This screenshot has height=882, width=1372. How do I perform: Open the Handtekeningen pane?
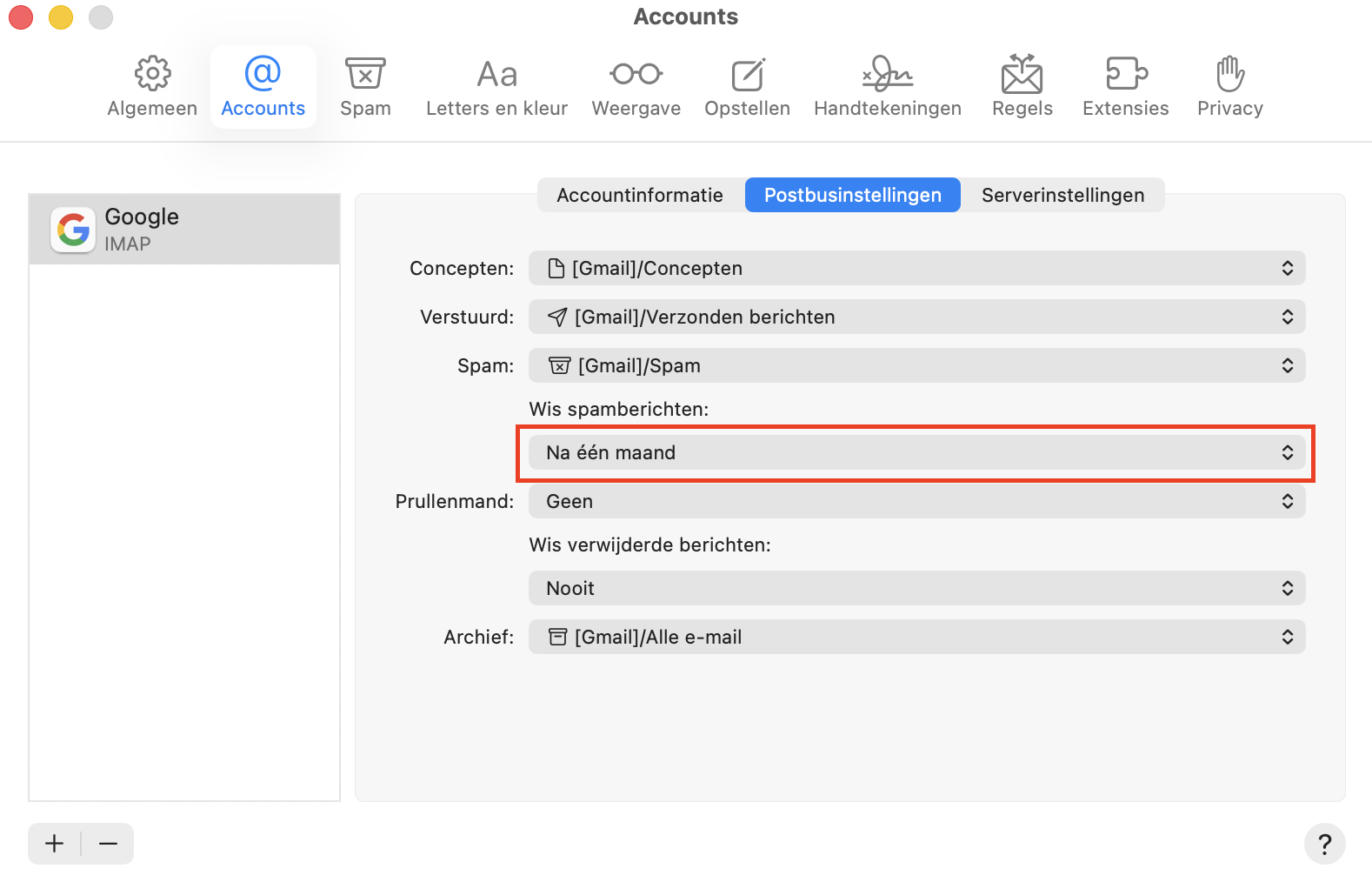(x=888, y=87)
